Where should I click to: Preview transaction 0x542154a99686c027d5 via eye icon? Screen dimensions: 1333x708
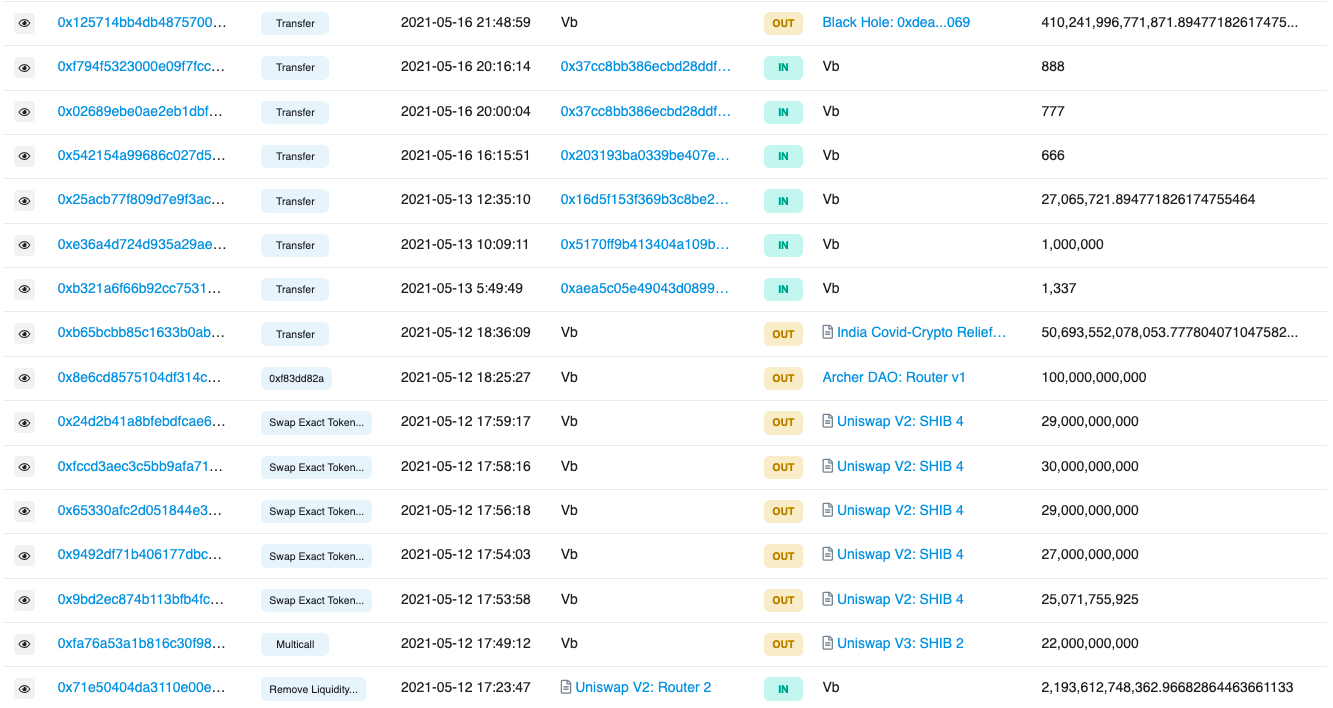point(25,156)
